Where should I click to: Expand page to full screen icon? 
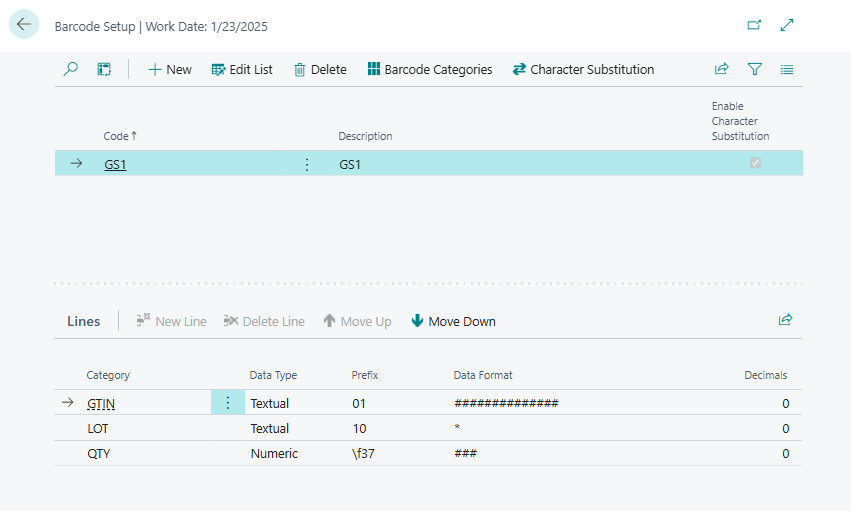point(787,25)
